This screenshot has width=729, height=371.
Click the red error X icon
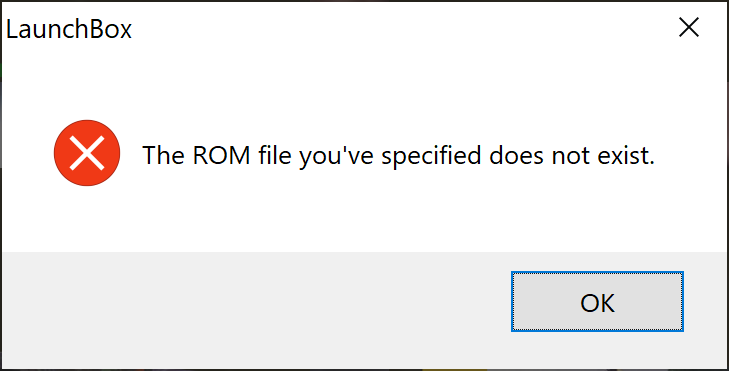click(87, 153)
